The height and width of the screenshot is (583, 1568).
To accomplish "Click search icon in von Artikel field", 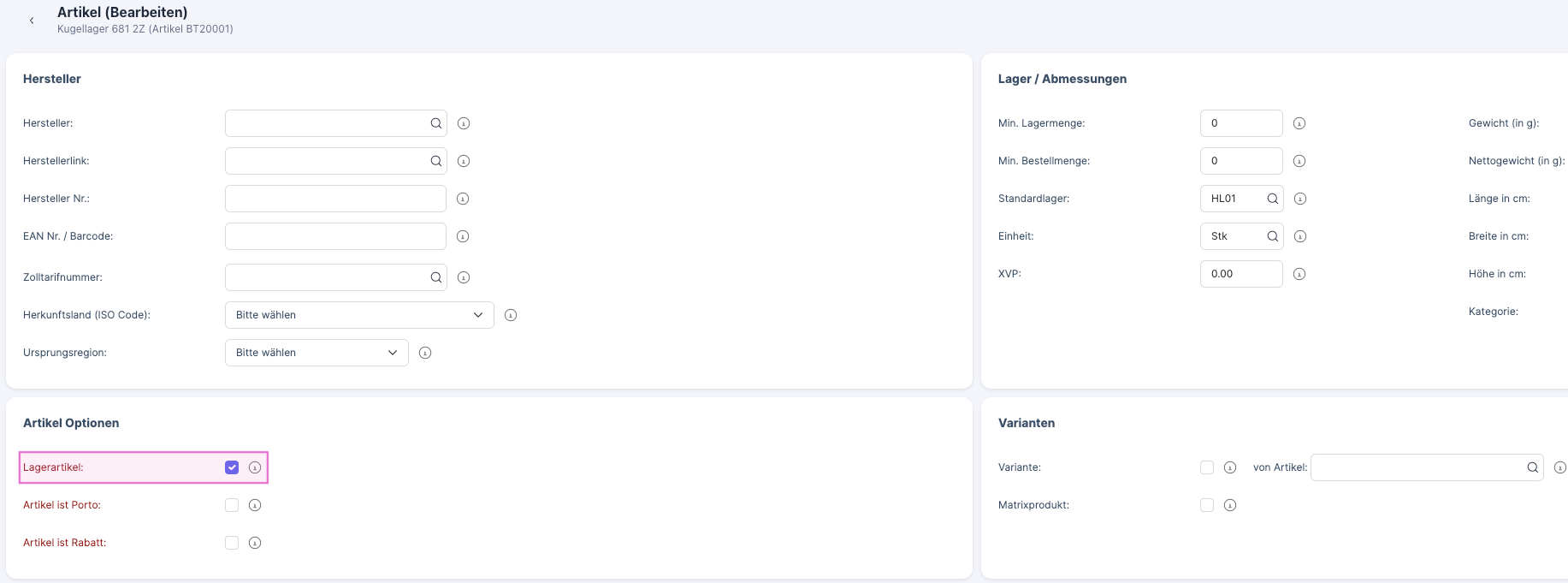I will pos(1532,467).
